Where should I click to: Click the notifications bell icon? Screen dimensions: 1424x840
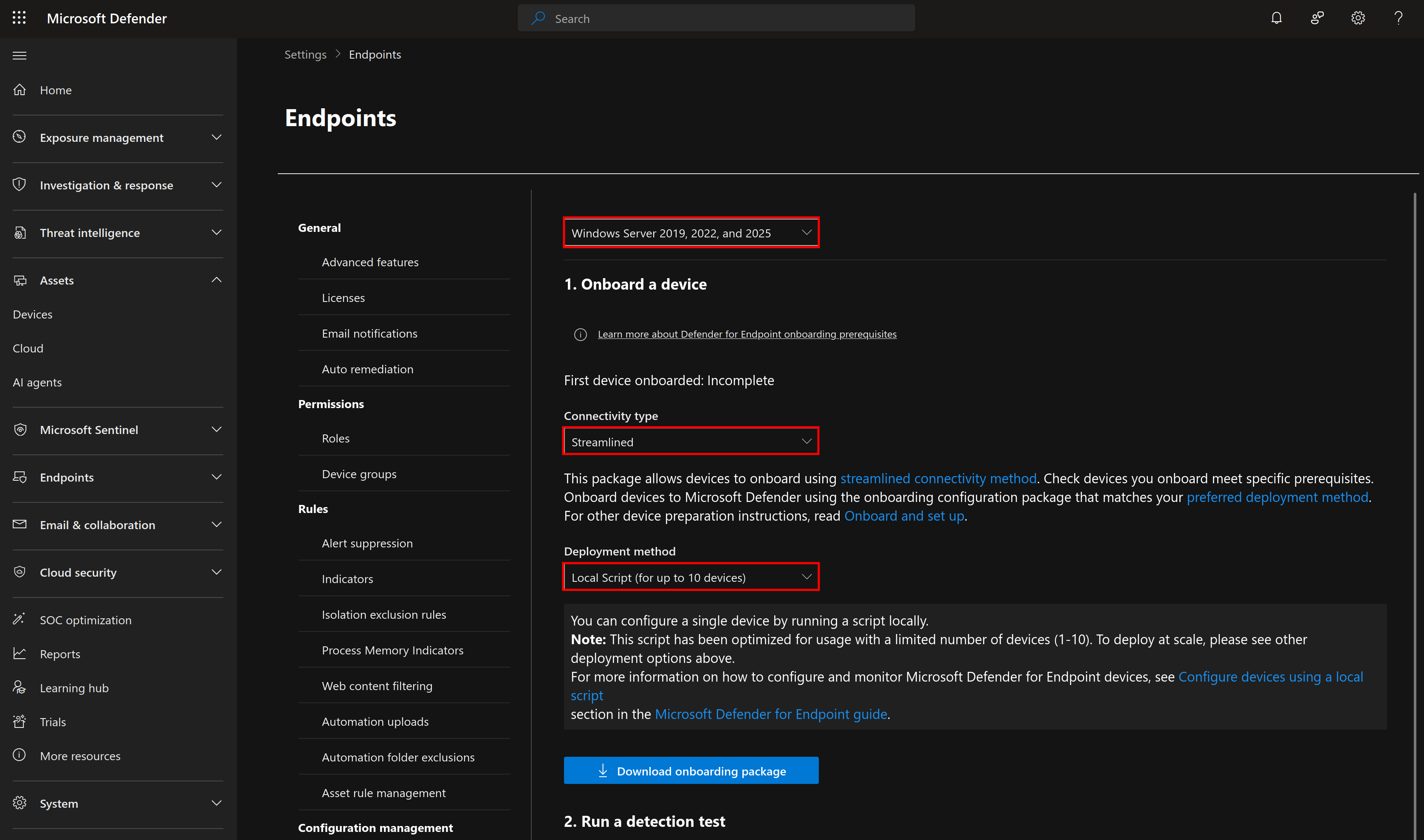click(1276, 18)
